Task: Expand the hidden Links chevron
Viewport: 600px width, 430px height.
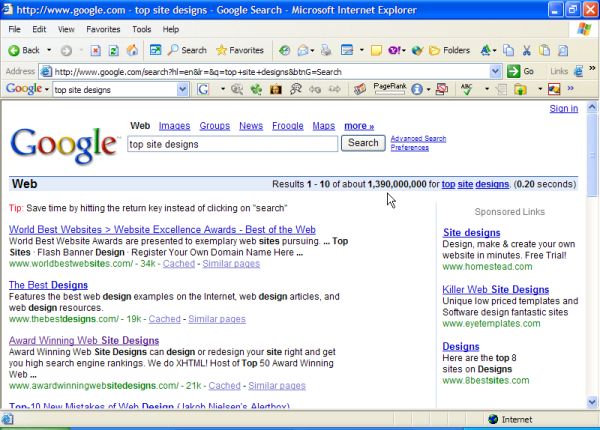Action: (x=592, y=69)
